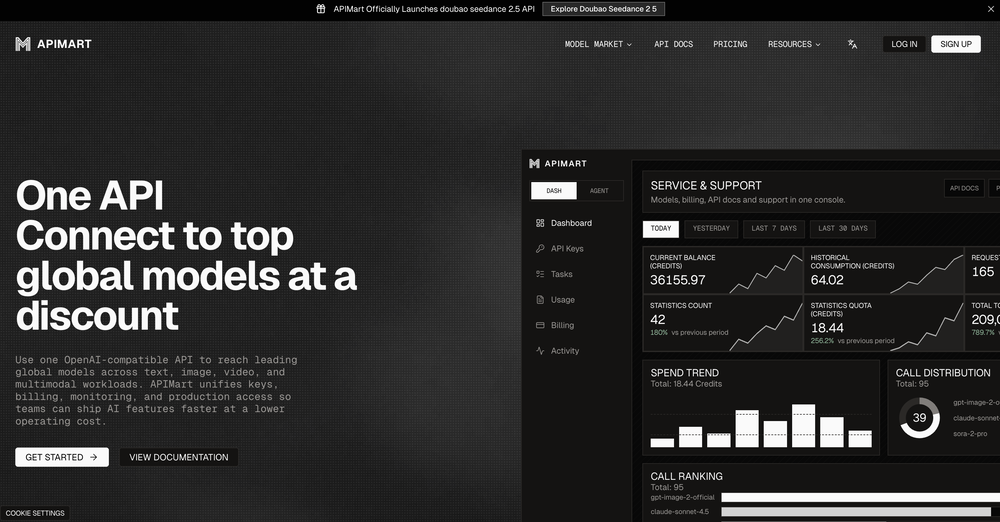Click the Statistics Quota 18.44 card
Viewport: 1000px width, 522px height.
point(883,323)
